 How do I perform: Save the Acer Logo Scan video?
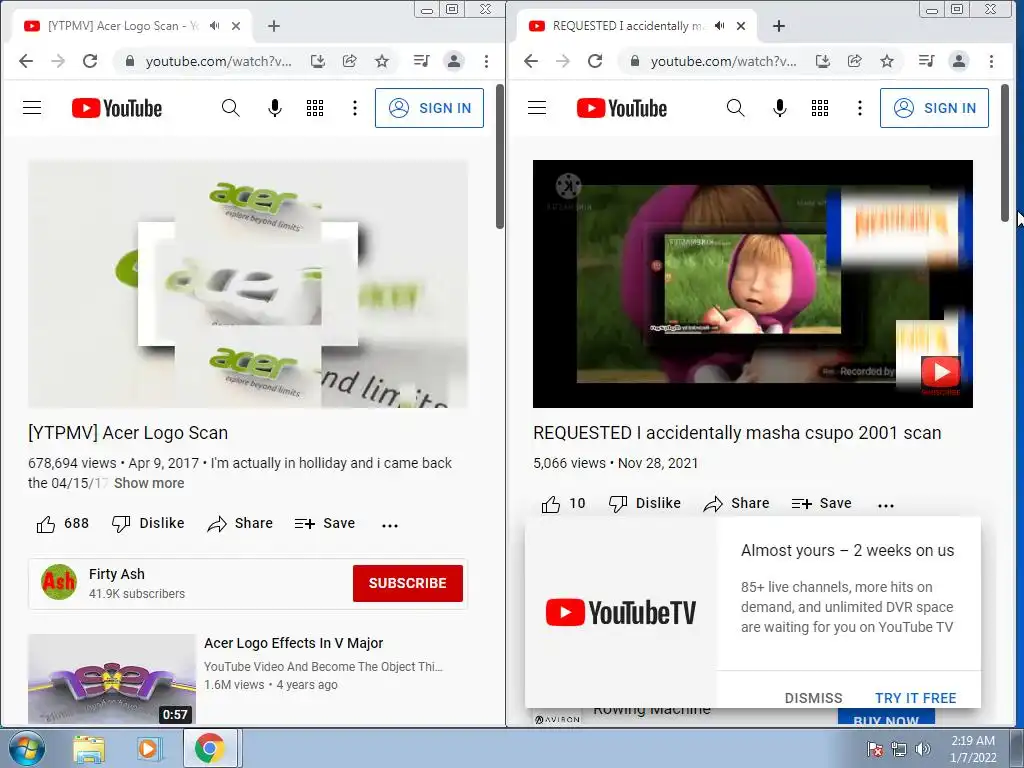point(325,524)
